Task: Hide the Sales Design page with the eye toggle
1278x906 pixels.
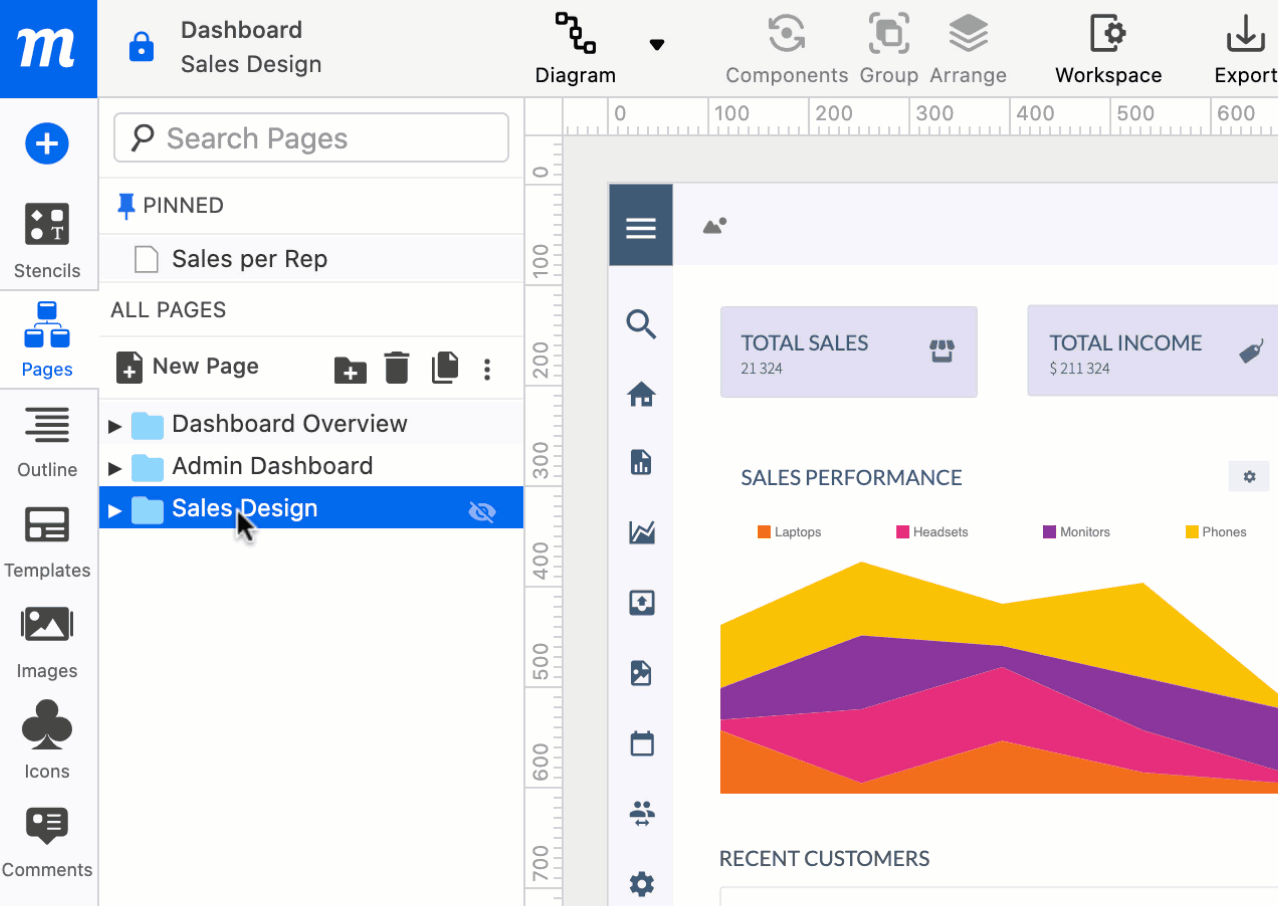Action: coord(482,511)
